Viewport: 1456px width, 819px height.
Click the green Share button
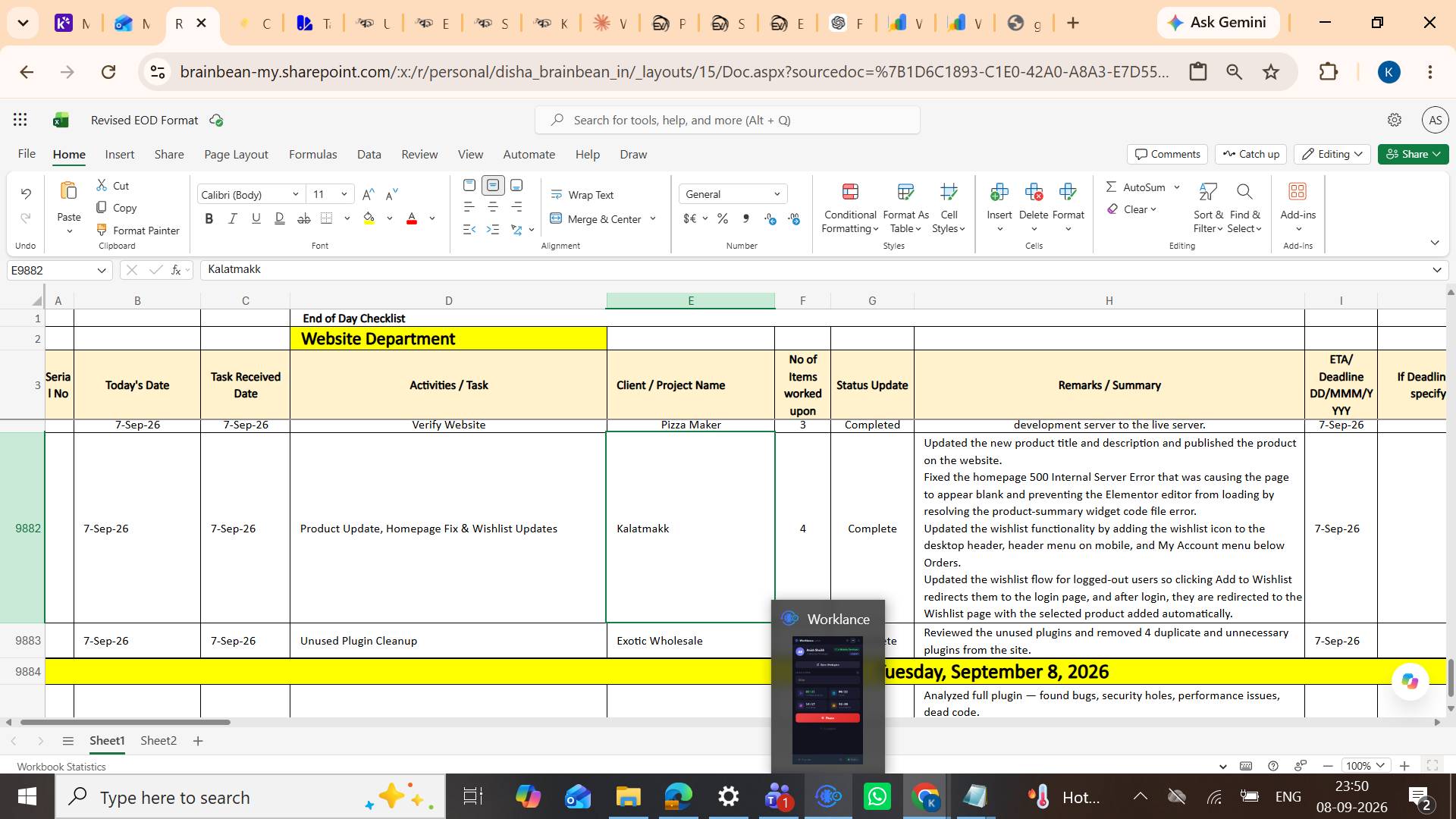coord(1413,154)
